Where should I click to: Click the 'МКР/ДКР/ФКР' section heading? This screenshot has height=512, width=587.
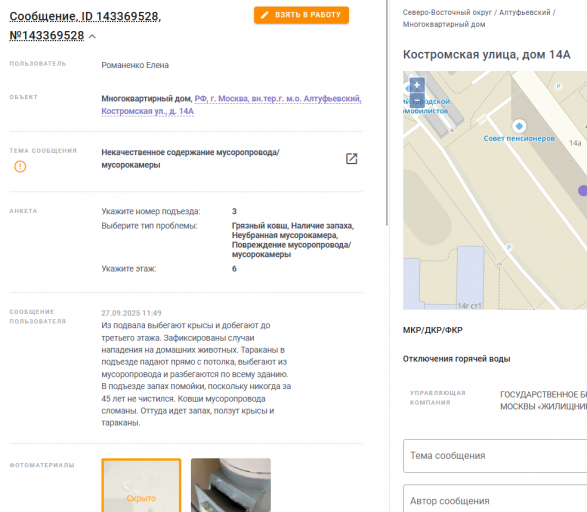tap(432, 330)
